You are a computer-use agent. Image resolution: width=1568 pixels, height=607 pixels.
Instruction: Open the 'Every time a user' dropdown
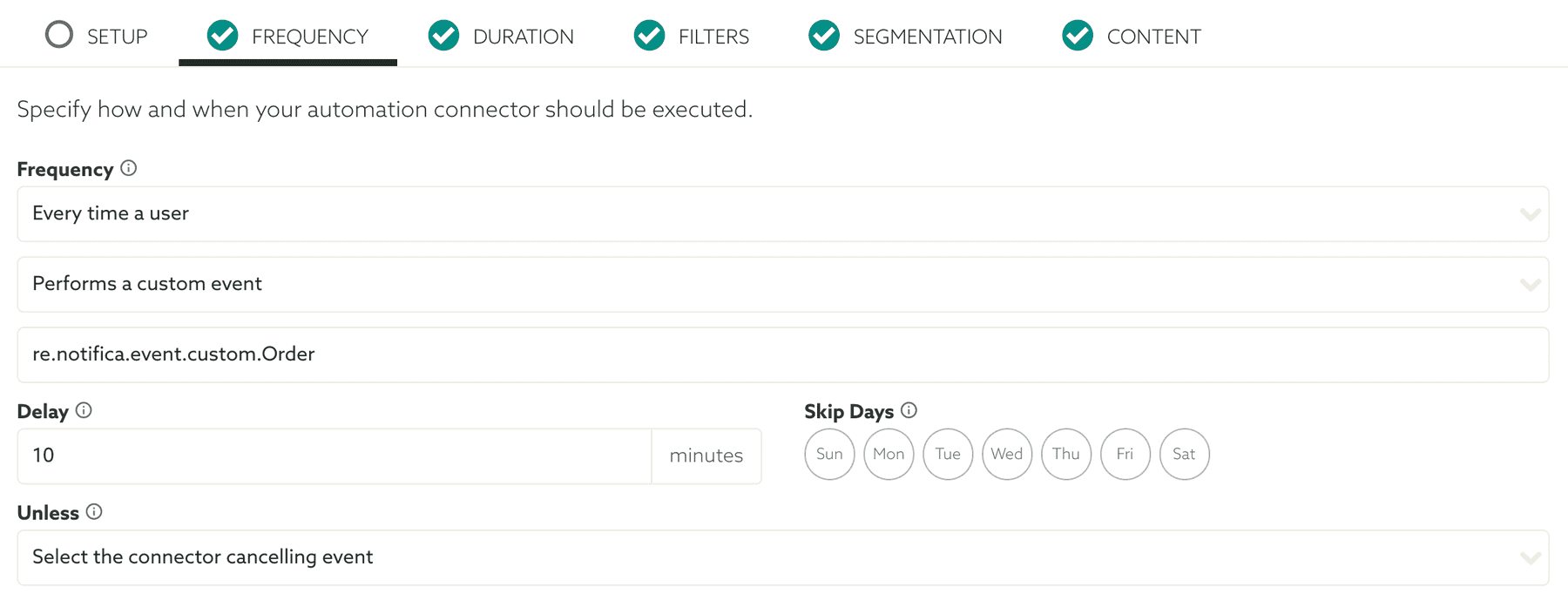pyautogui.click(x=784, y=214)
